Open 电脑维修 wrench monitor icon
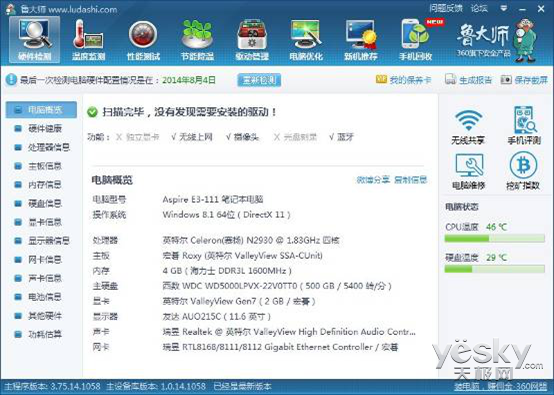The height and width of the screenshot is (395, 554). [469, 165]
